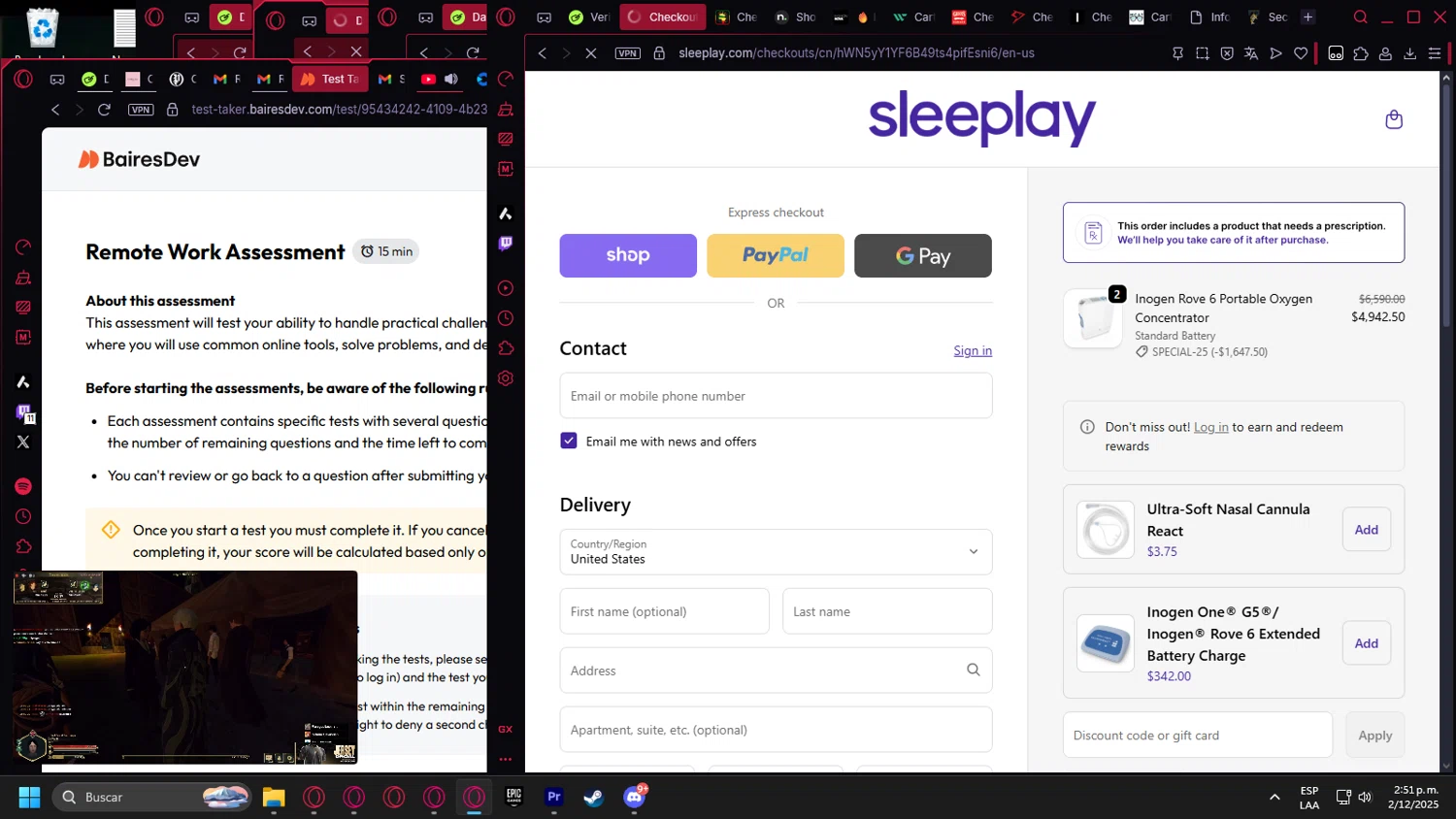This screenshot has width=1456, height=819.
Task: Open the Windows Start menu
Action: pos(29,797)
